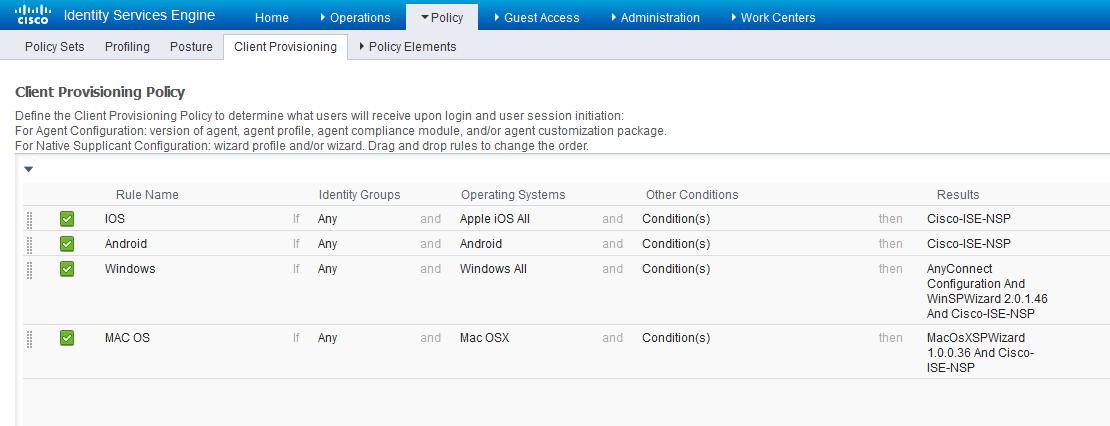Select the drag handle of the MAC OS rule

pos(29,338)
